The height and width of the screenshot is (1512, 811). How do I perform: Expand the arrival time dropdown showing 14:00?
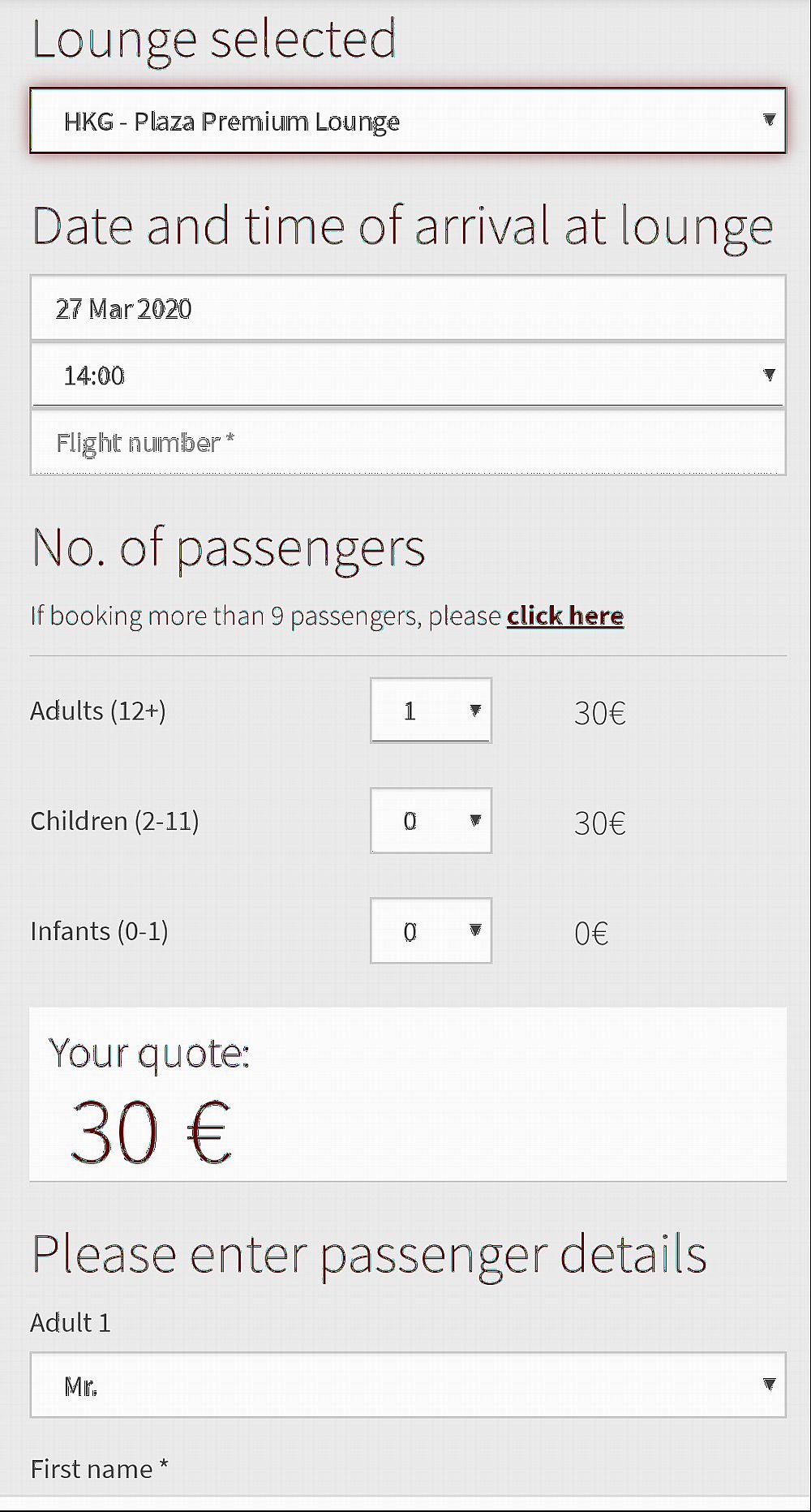pyautogui.click(x=405, y=375)
